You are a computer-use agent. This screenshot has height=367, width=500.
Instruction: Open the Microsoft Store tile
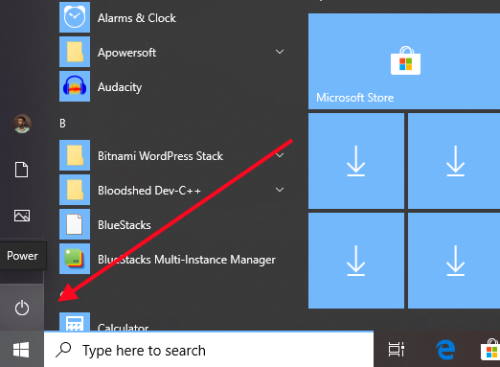pyautogui.click(x=404, y=61)
